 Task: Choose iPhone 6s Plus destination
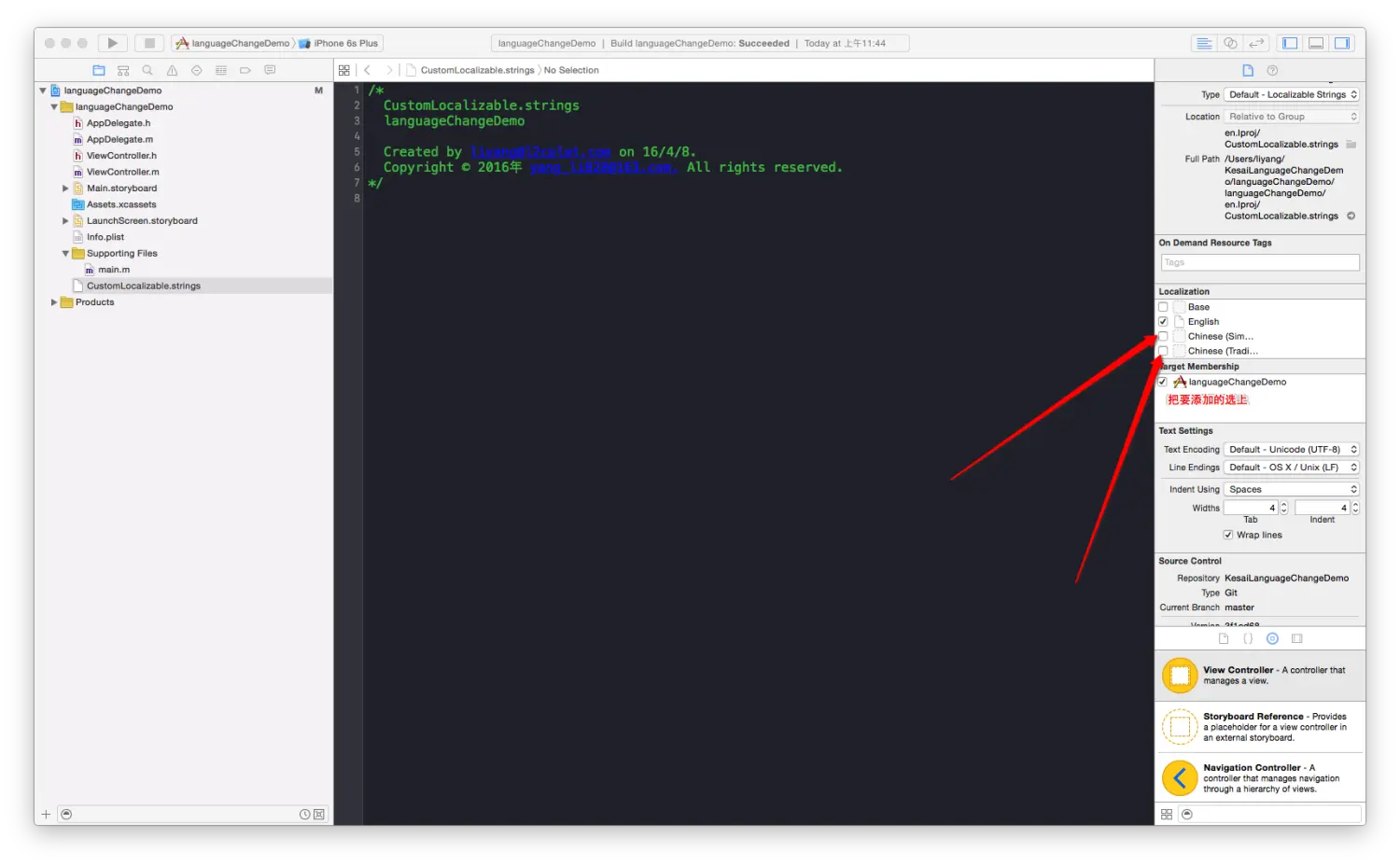click(x=339, y=43)
